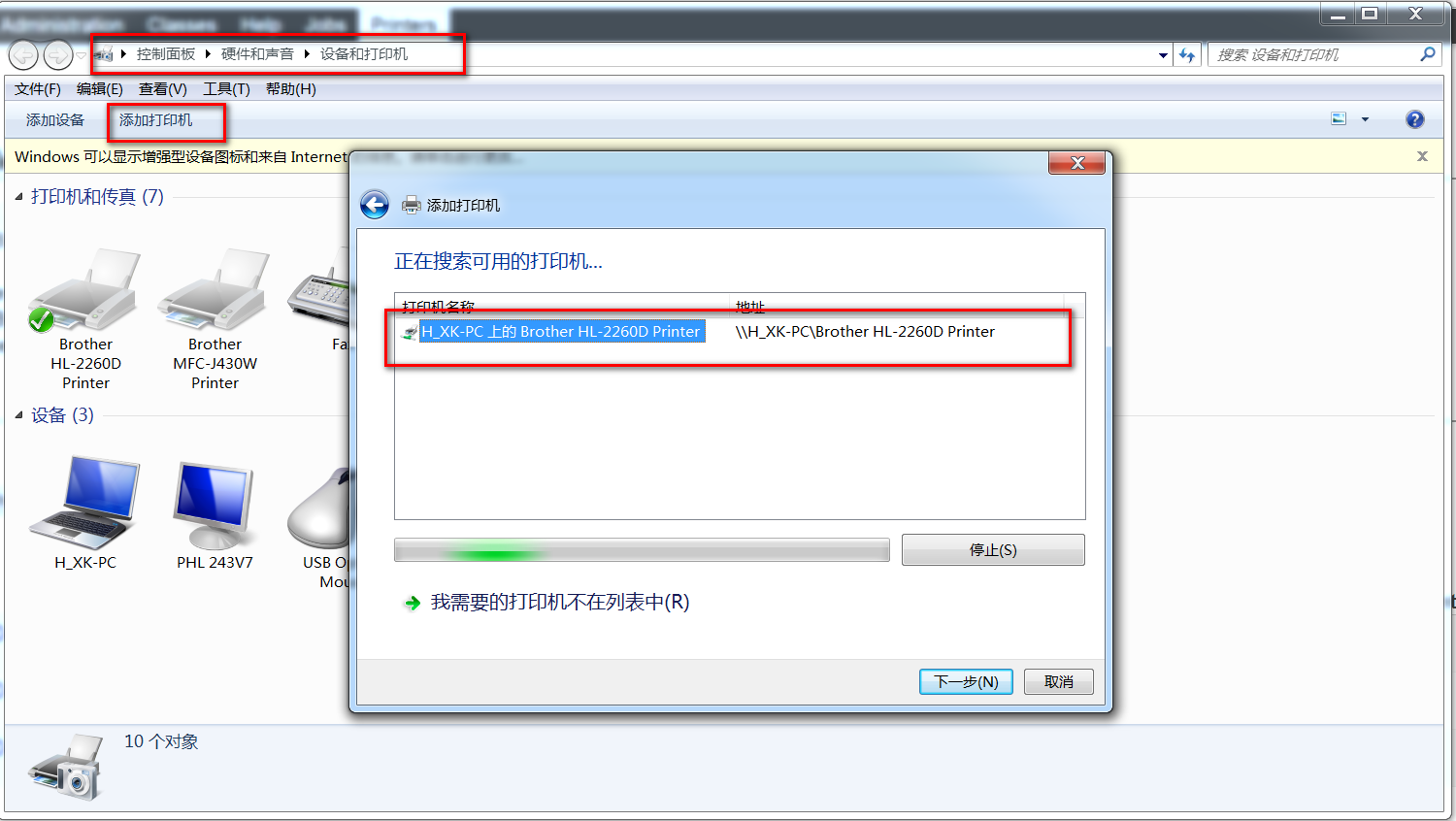Click the change view icon in toolbar
The height and width of the screenshot is (821, 1456).
point(1339,119)
